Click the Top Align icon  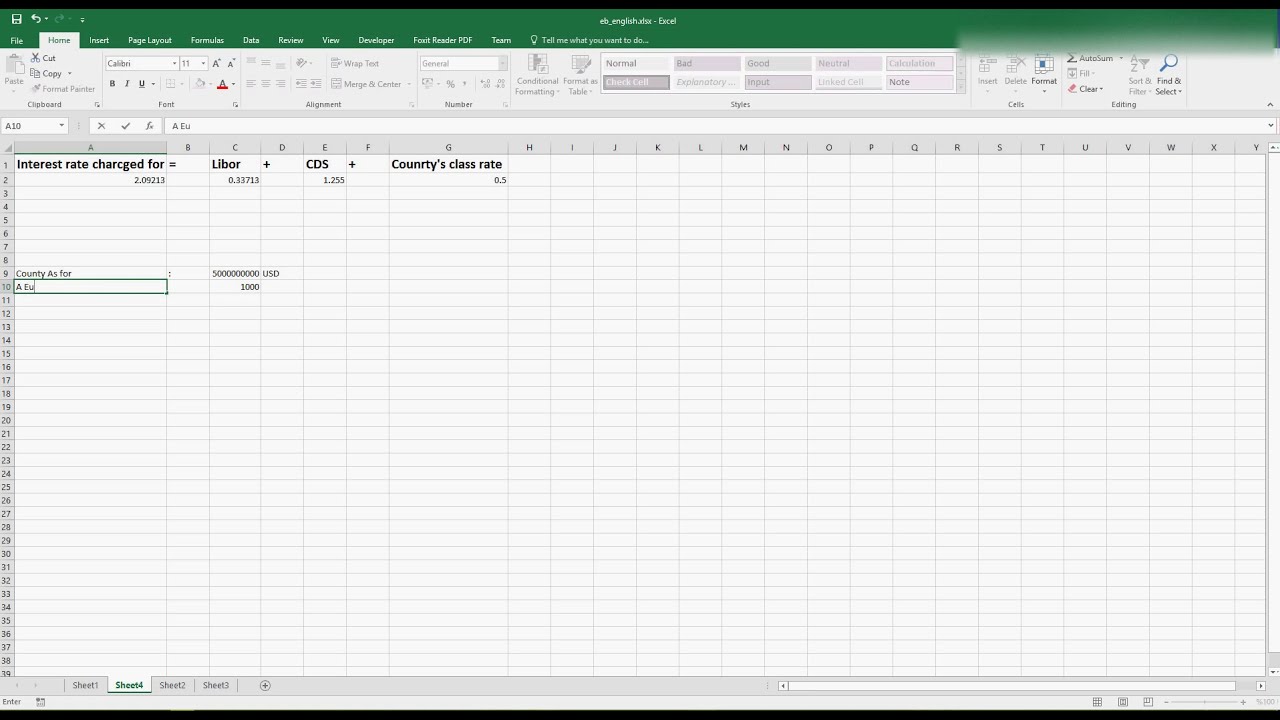pos(250,63)
